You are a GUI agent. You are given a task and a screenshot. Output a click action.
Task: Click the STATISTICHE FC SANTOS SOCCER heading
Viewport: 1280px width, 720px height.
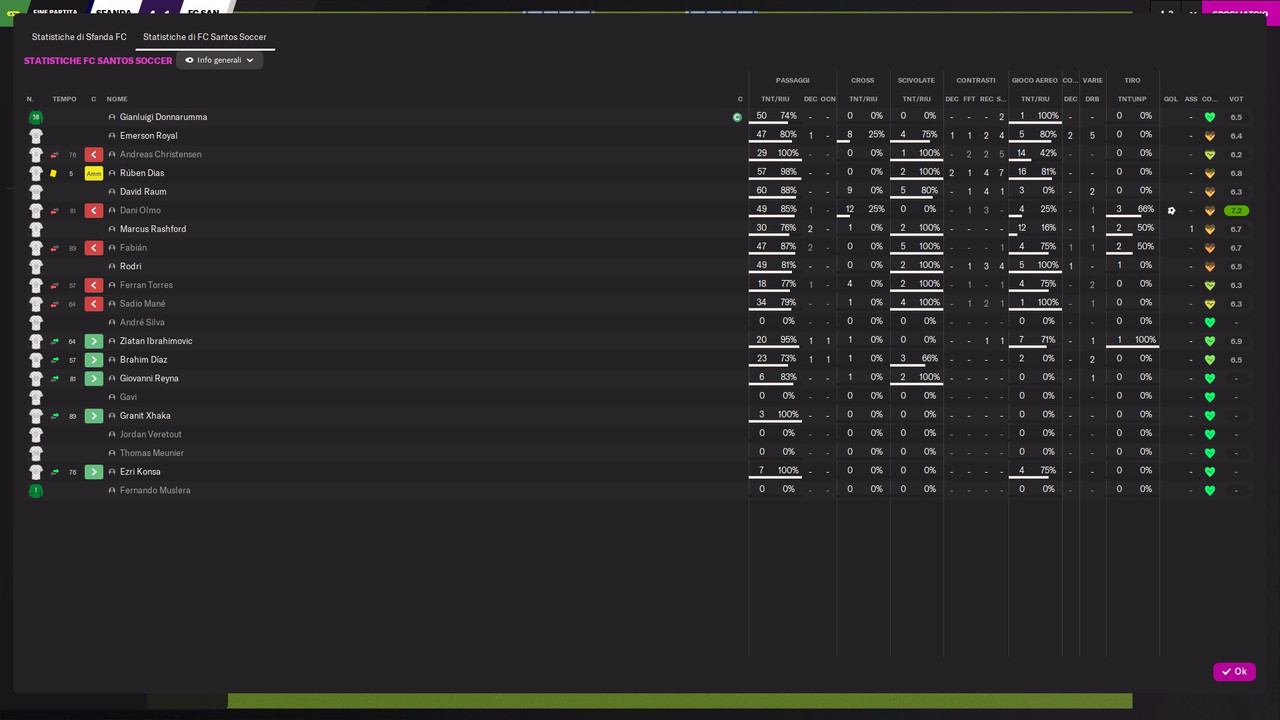point(98,61)
